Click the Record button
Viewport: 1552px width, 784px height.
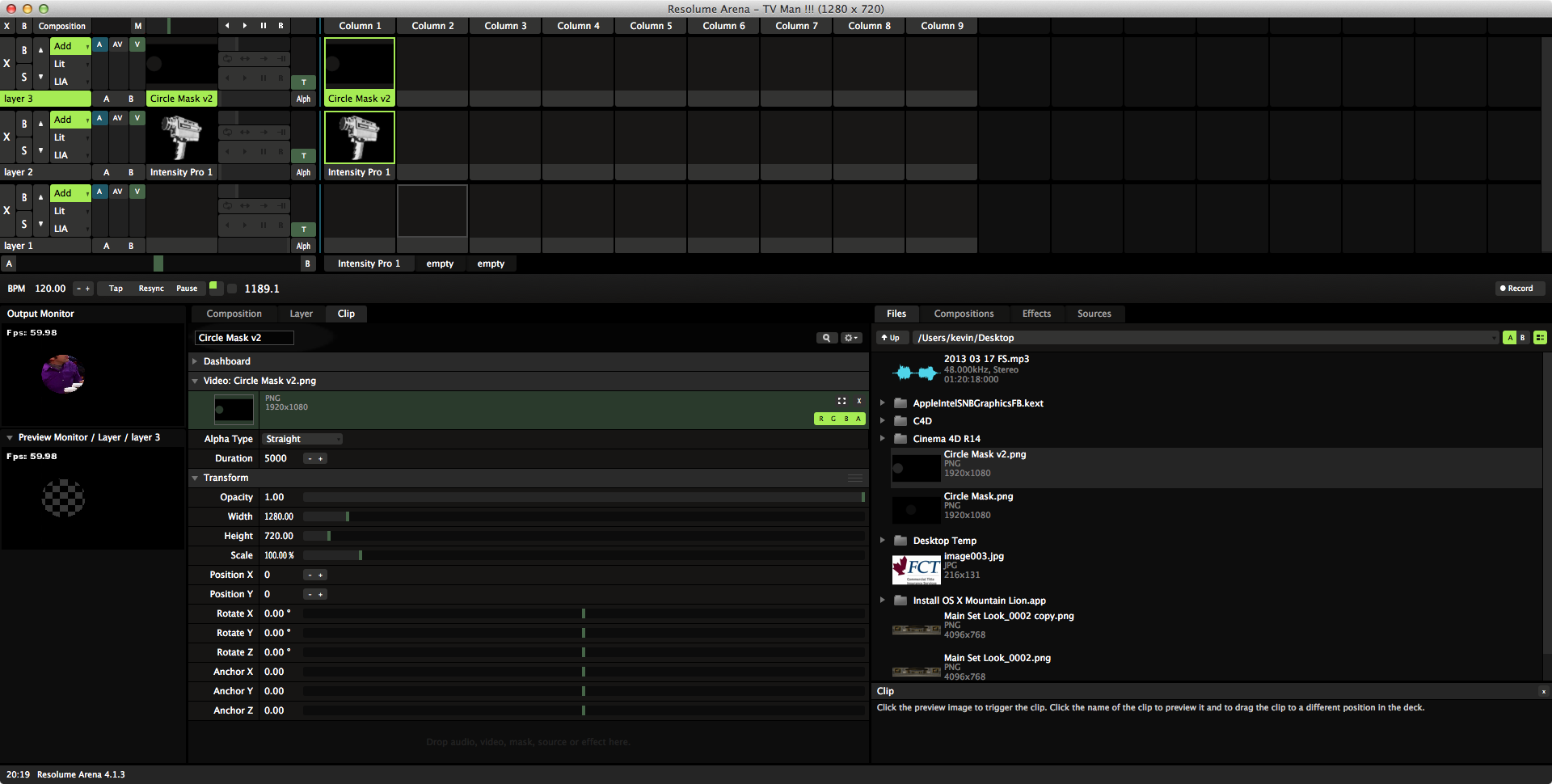click(1516, 289)
